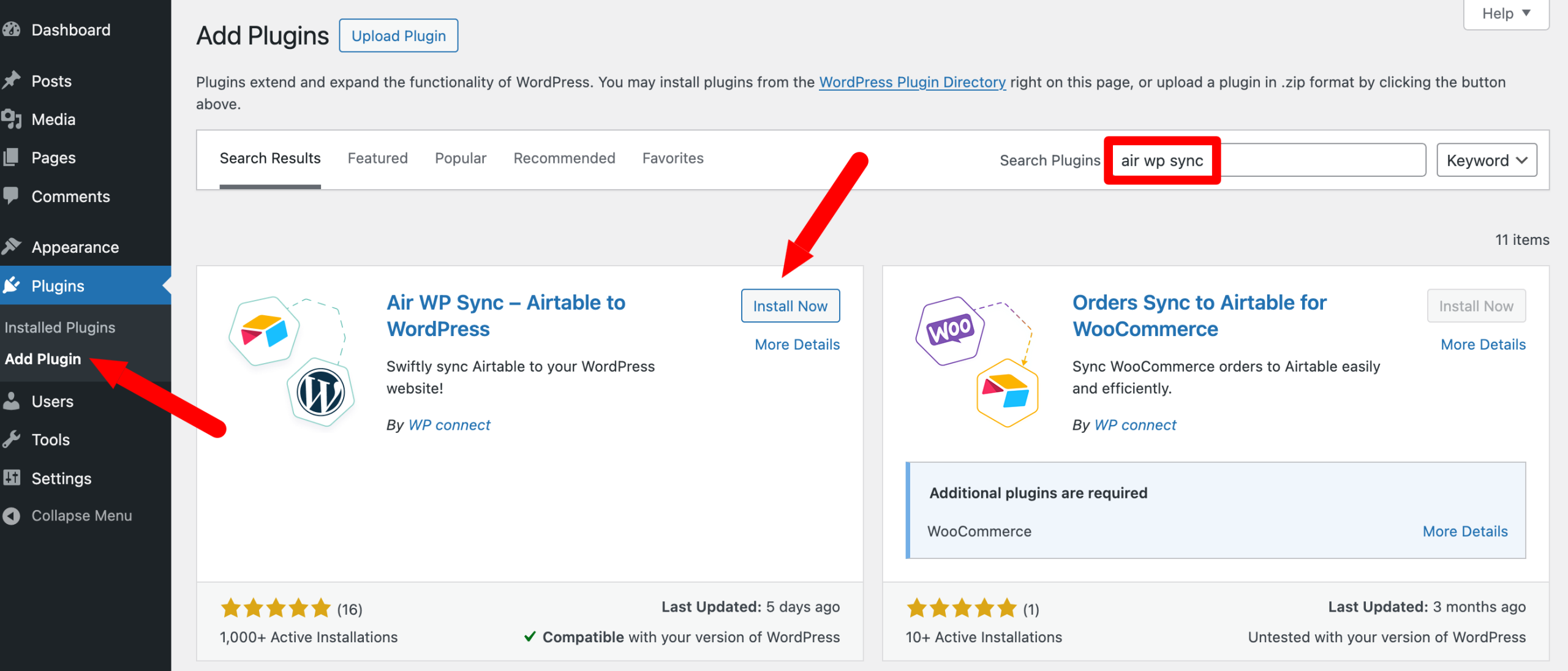Screen dimensions: 1568x671
Task: Click the Plugins plug icon
Action: point(11,285)
